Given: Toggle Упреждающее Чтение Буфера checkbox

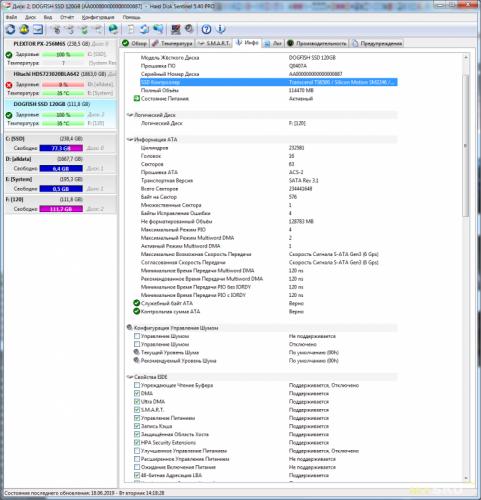Looking at the screenshot, I should point(137,385).
